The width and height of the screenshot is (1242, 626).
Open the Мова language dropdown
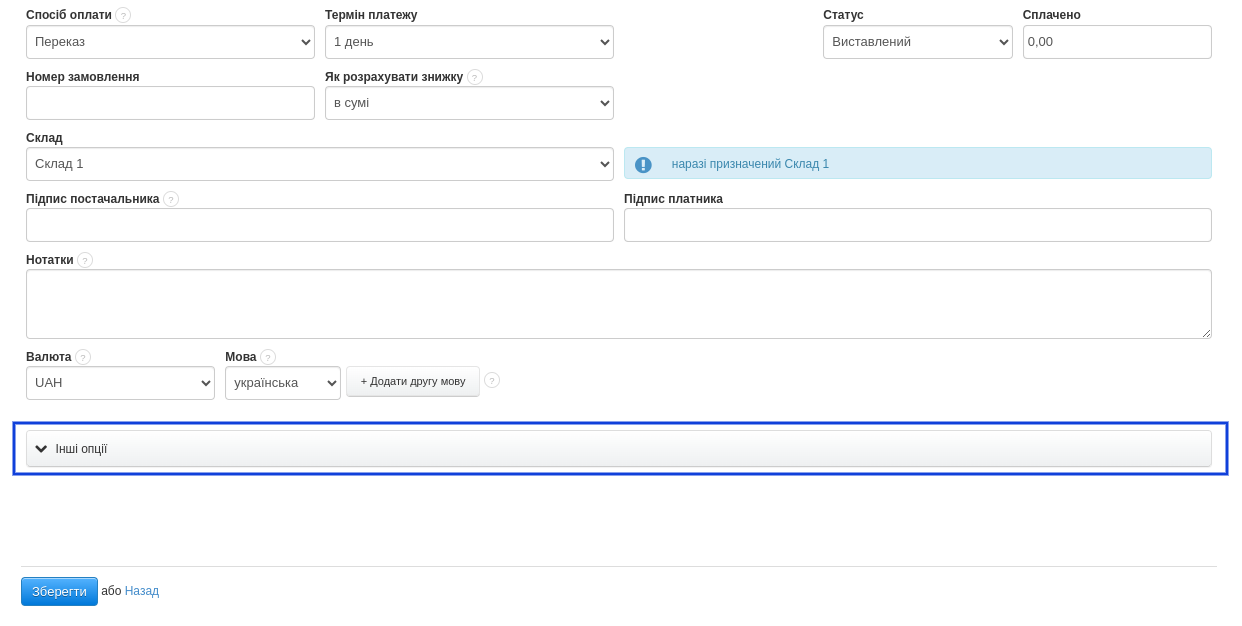282,383
